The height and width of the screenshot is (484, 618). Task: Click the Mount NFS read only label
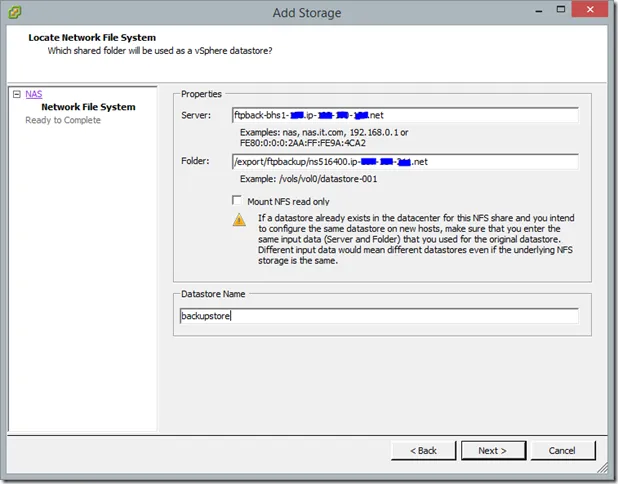pyautogui.click(x=289, y=201)
